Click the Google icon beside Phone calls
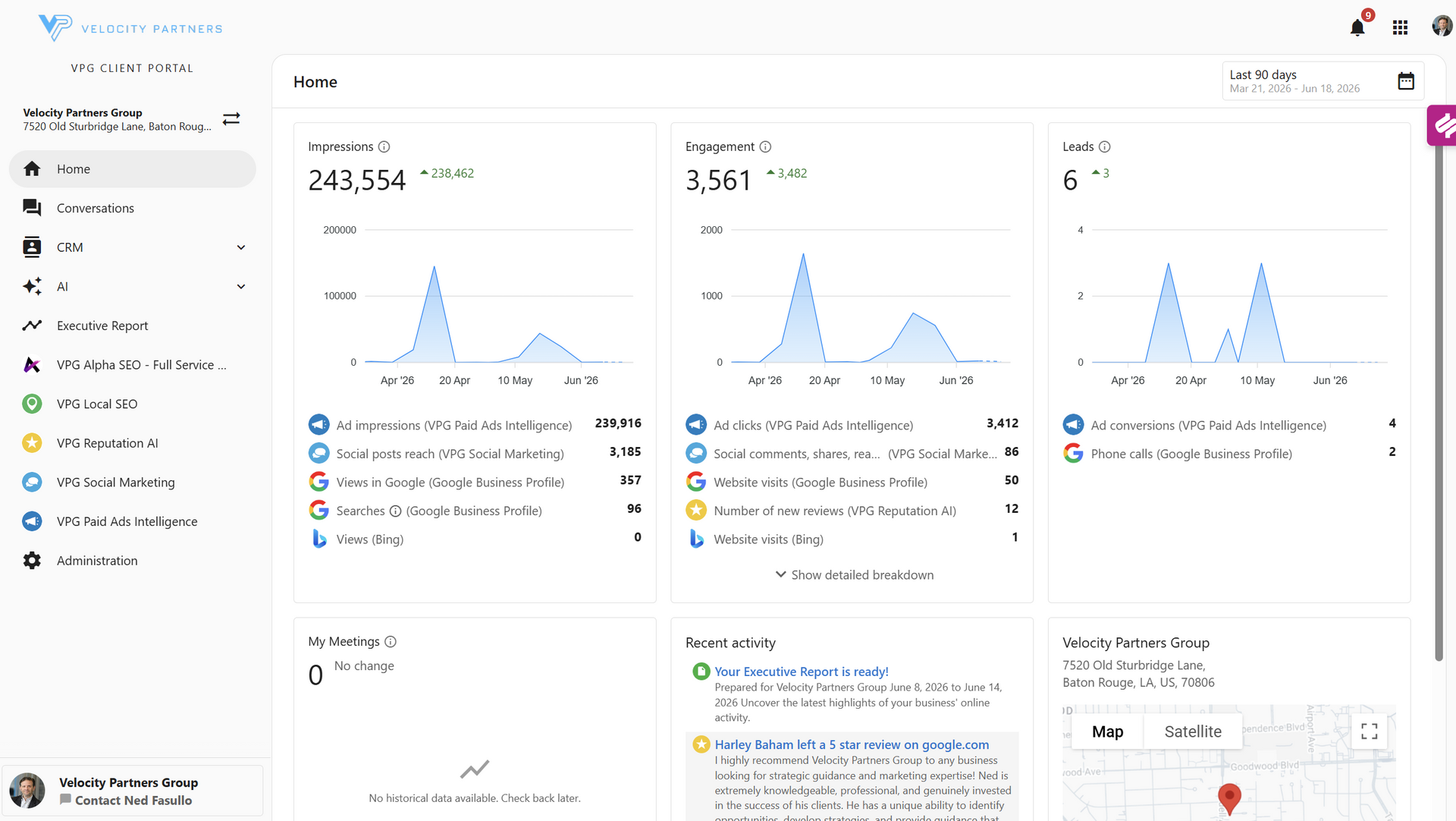The width and height of the screenshot is (1456, 821). click(1073, 453)
